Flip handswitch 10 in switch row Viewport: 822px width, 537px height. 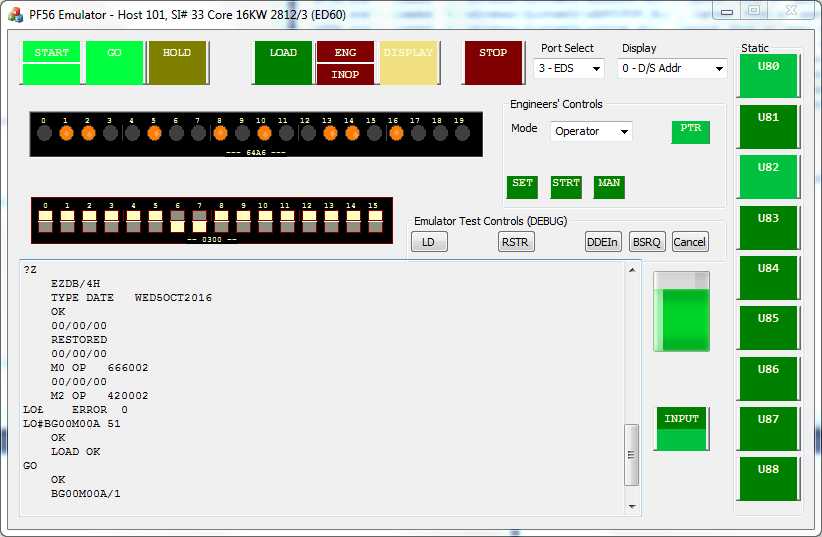(x=266, y=221)
